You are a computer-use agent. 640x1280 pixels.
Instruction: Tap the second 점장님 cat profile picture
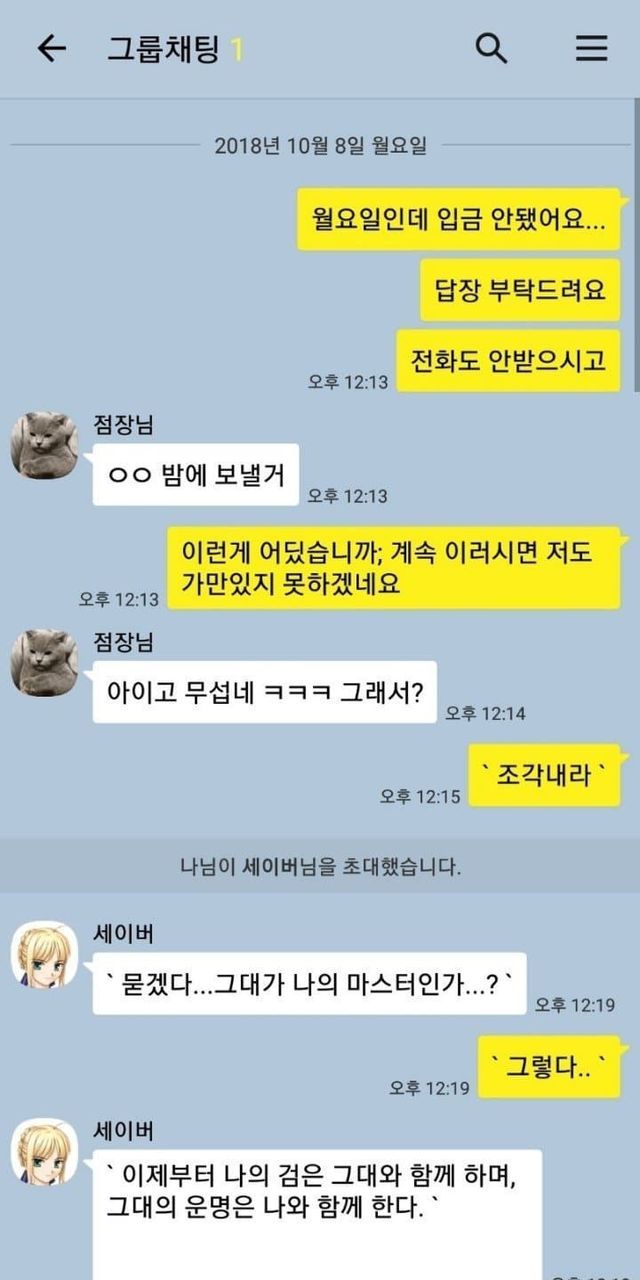[44, 662]
